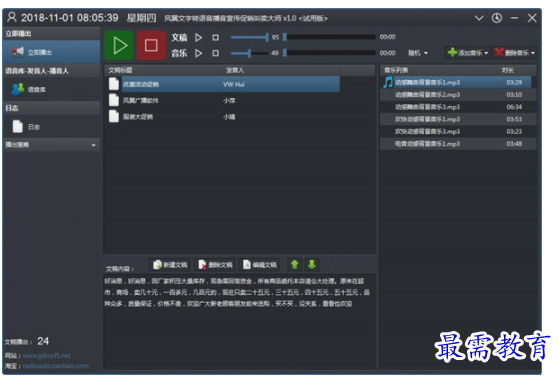The height and width of the screenshot is (378, 559).
Task: Select the megaphone 立即播出 sidebar item
Action: [51, 52]
